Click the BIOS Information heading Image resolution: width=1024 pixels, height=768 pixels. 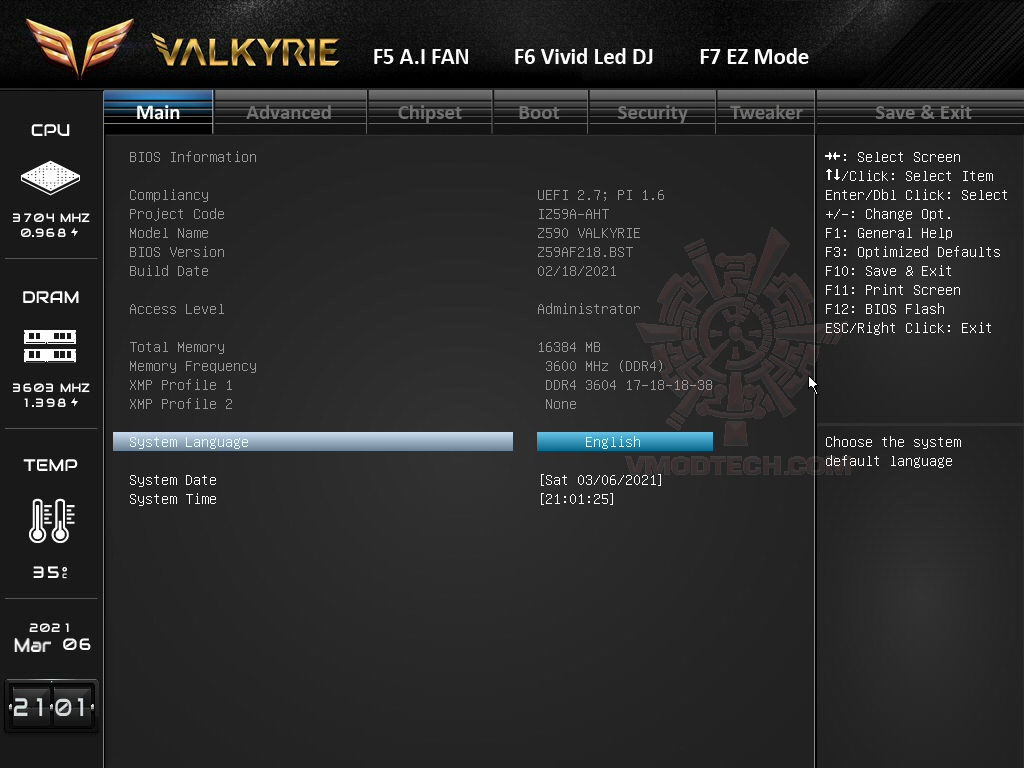coord(193,157)
